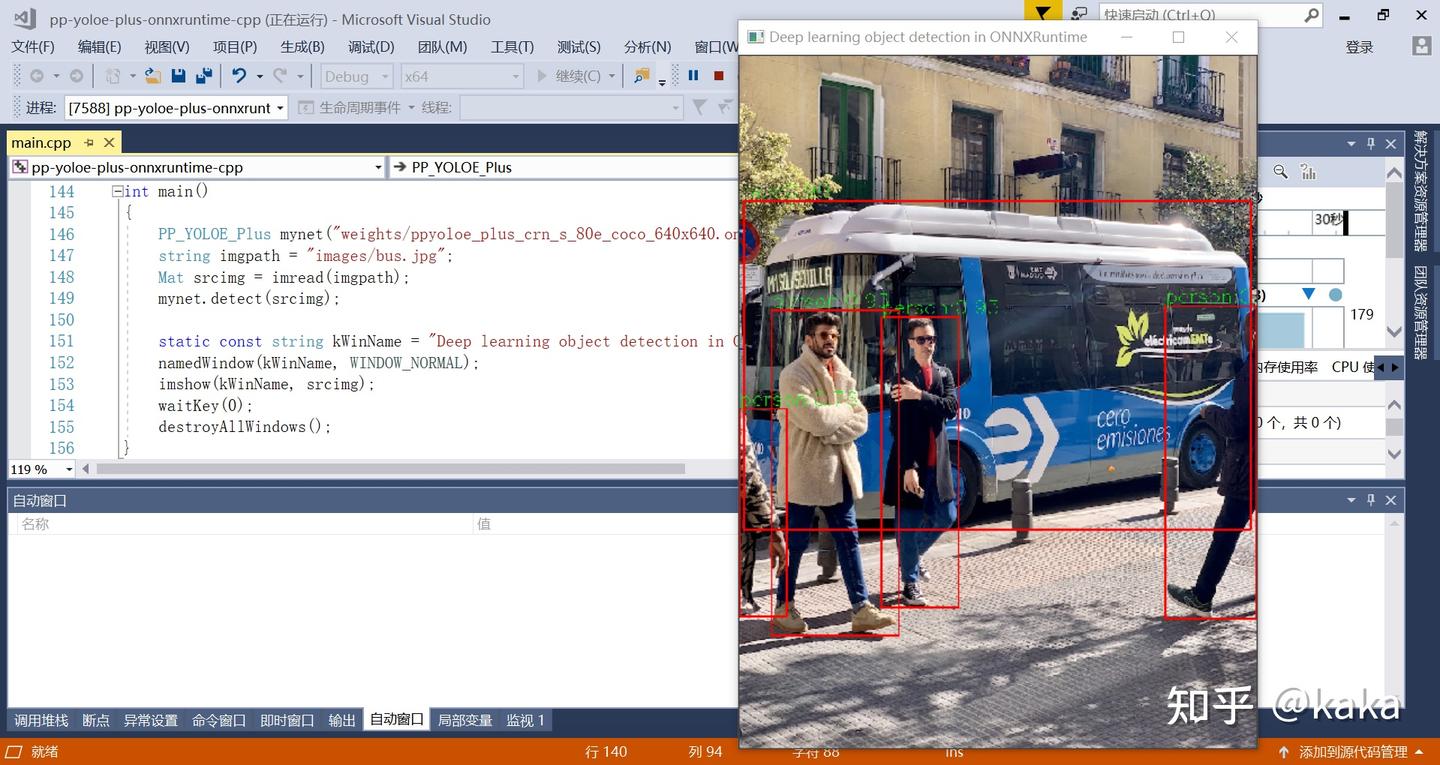Viewport: 1440px width, 765px height.
Task: Open the 调试(D) menu
Action: (x=370, y=46)
